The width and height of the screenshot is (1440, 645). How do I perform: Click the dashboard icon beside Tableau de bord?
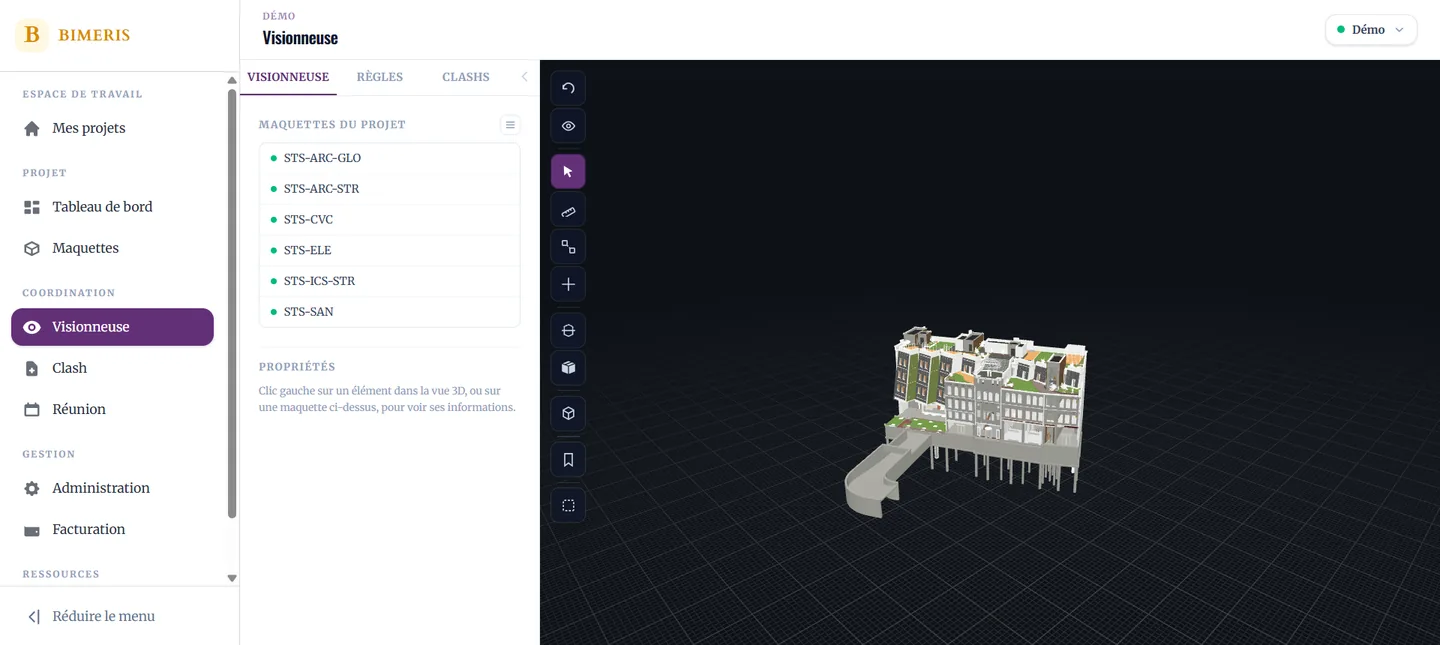click(x=32, y=208)
